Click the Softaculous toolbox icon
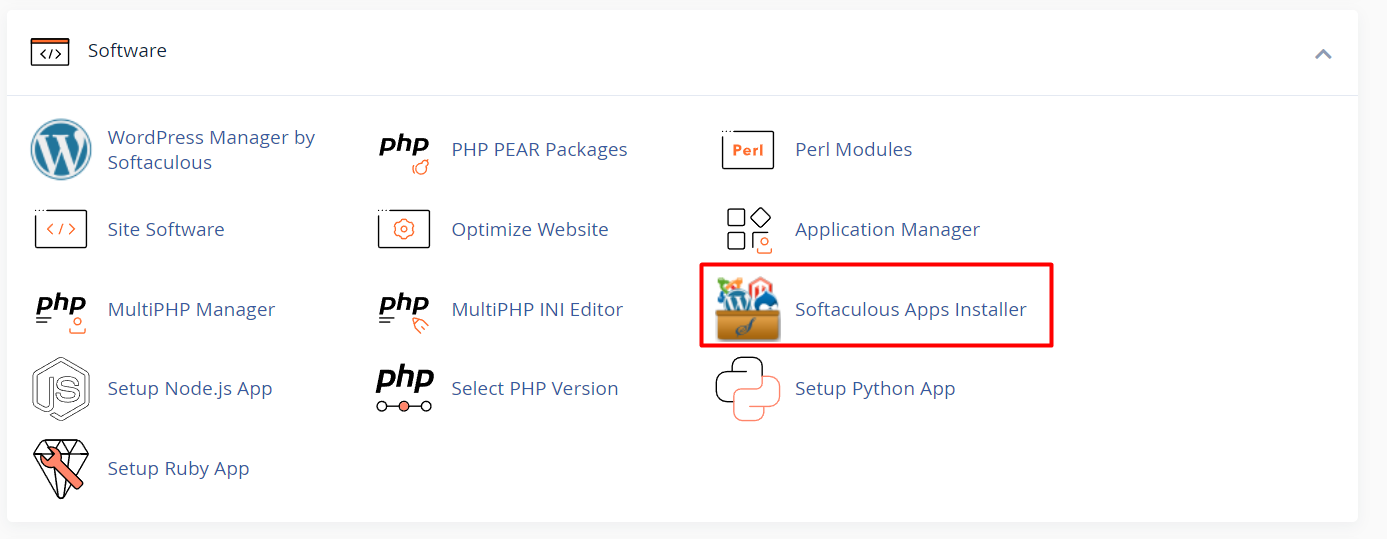 click(748, 309)
